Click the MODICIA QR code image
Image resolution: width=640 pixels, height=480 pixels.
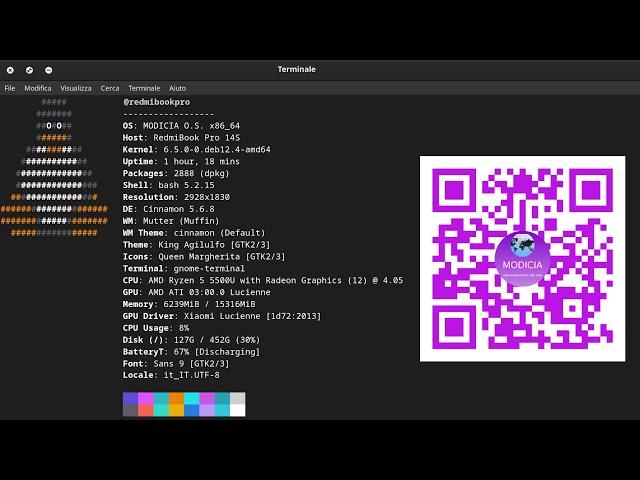point(522,259)
